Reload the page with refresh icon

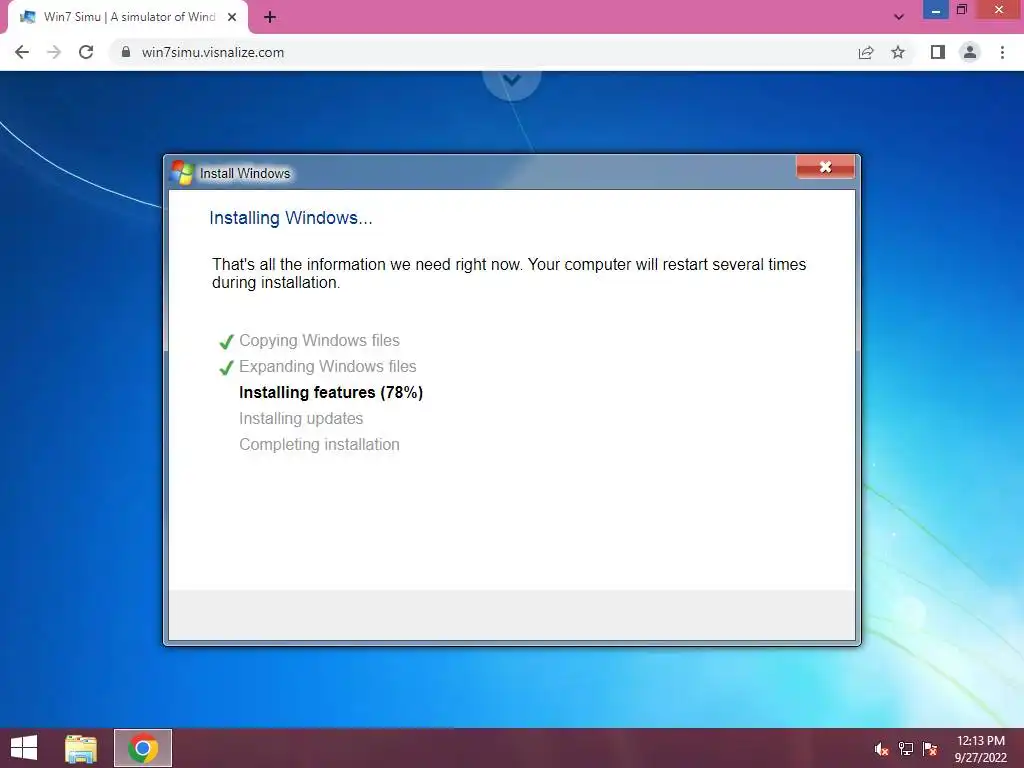click(x=86, y=52)
